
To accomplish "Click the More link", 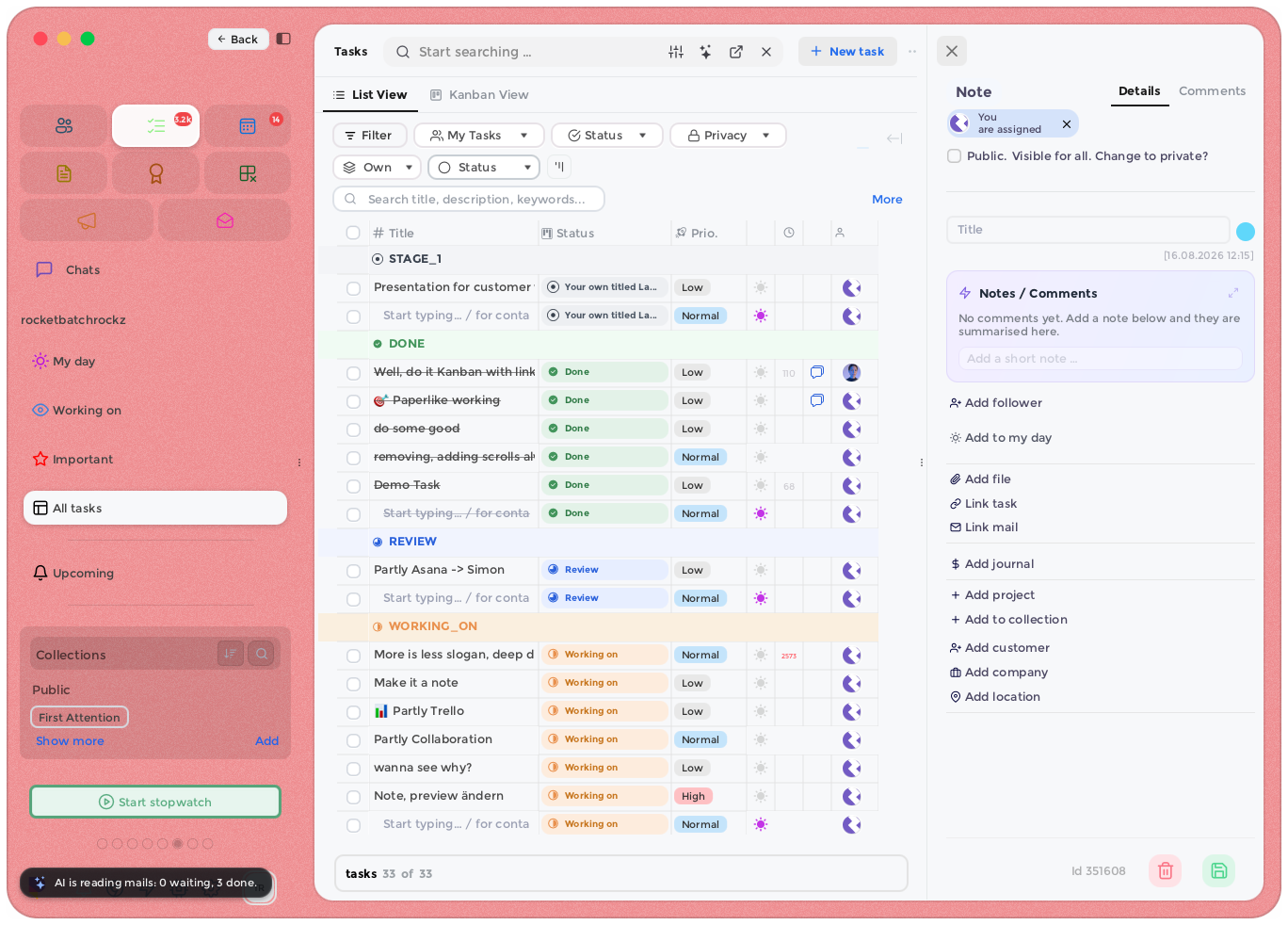I will [887, 200].
